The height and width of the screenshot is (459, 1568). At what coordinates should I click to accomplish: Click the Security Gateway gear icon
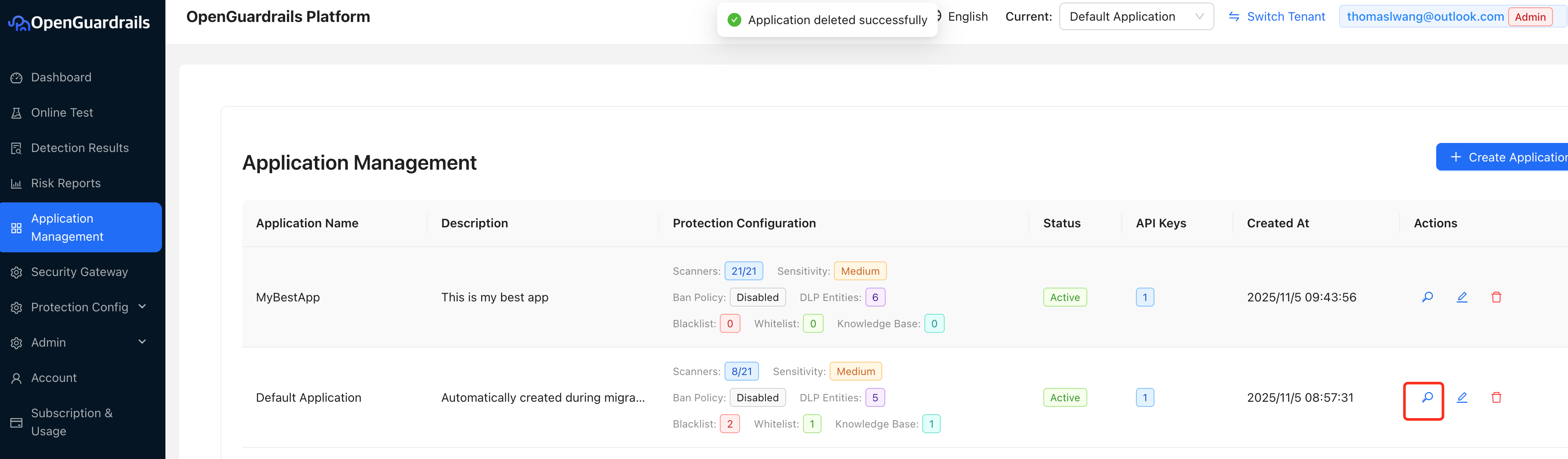point(16,272)
